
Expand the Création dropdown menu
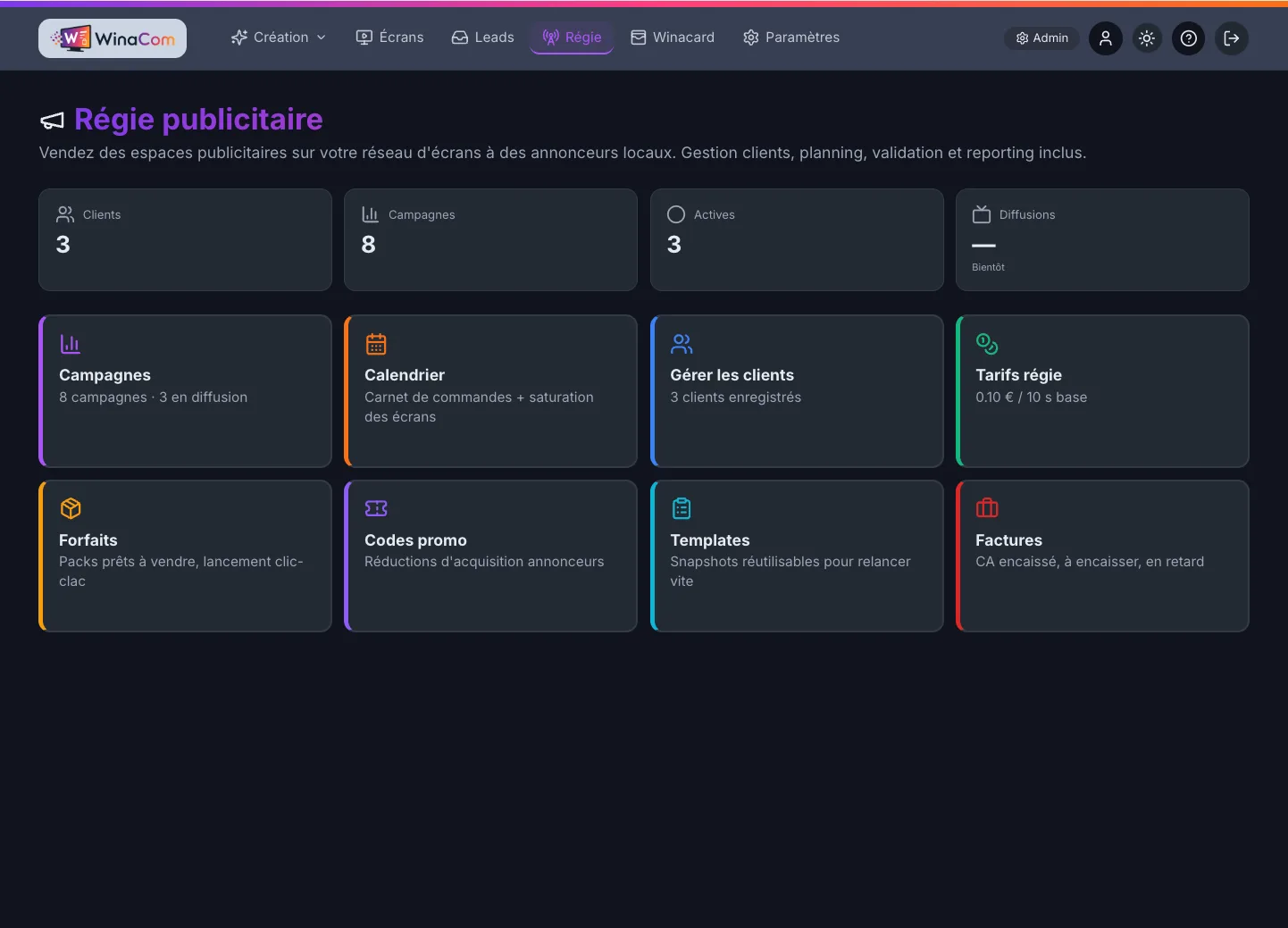pyautogui.click(x=279, y=38)
